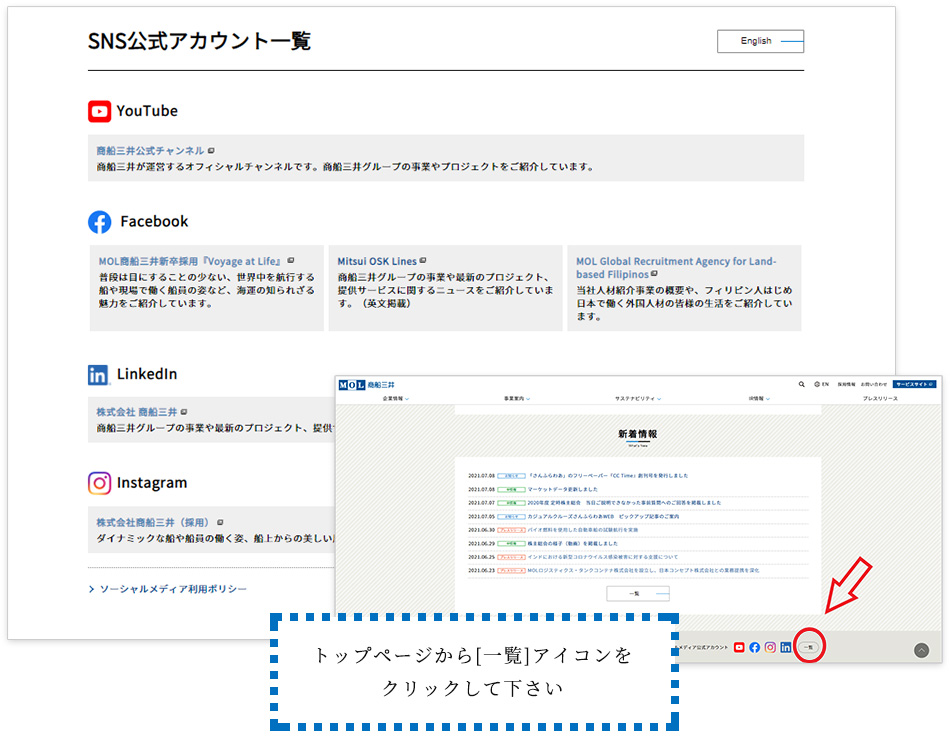Open Instagram from the inset page footer icons
The image size is (950, 739).
pos(770,648)
